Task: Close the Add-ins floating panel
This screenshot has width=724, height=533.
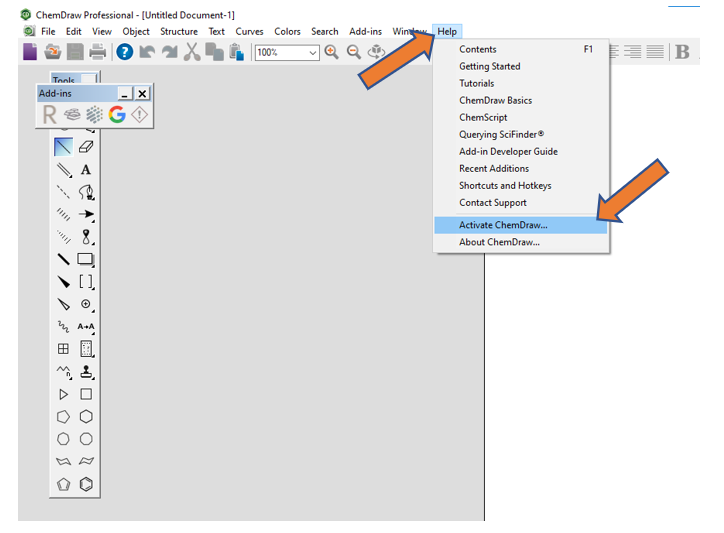Action: tap(142, 94)
